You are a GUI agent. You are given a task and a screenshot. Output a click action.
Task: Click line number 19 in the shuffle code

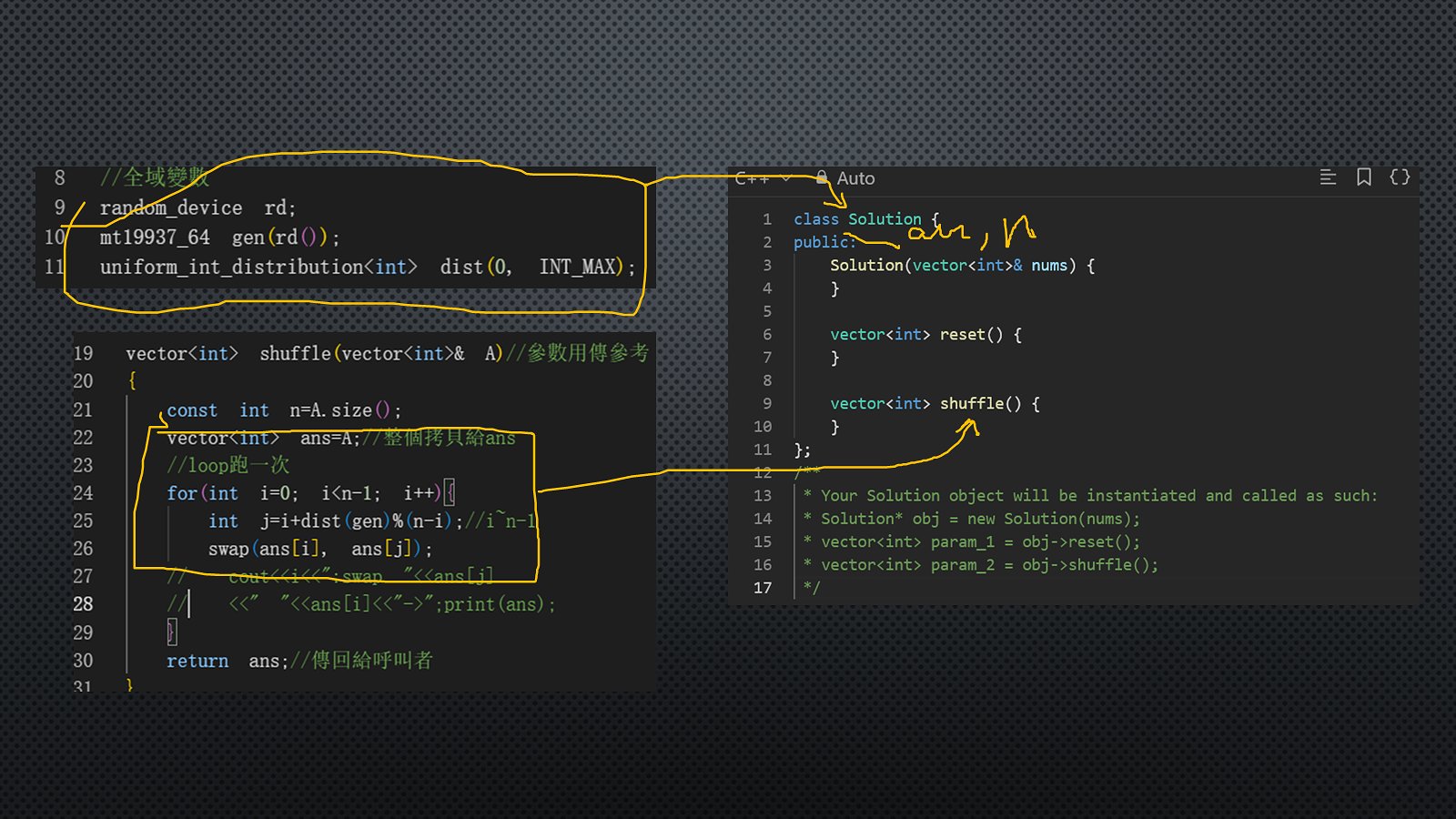click(x=83, y=353)
